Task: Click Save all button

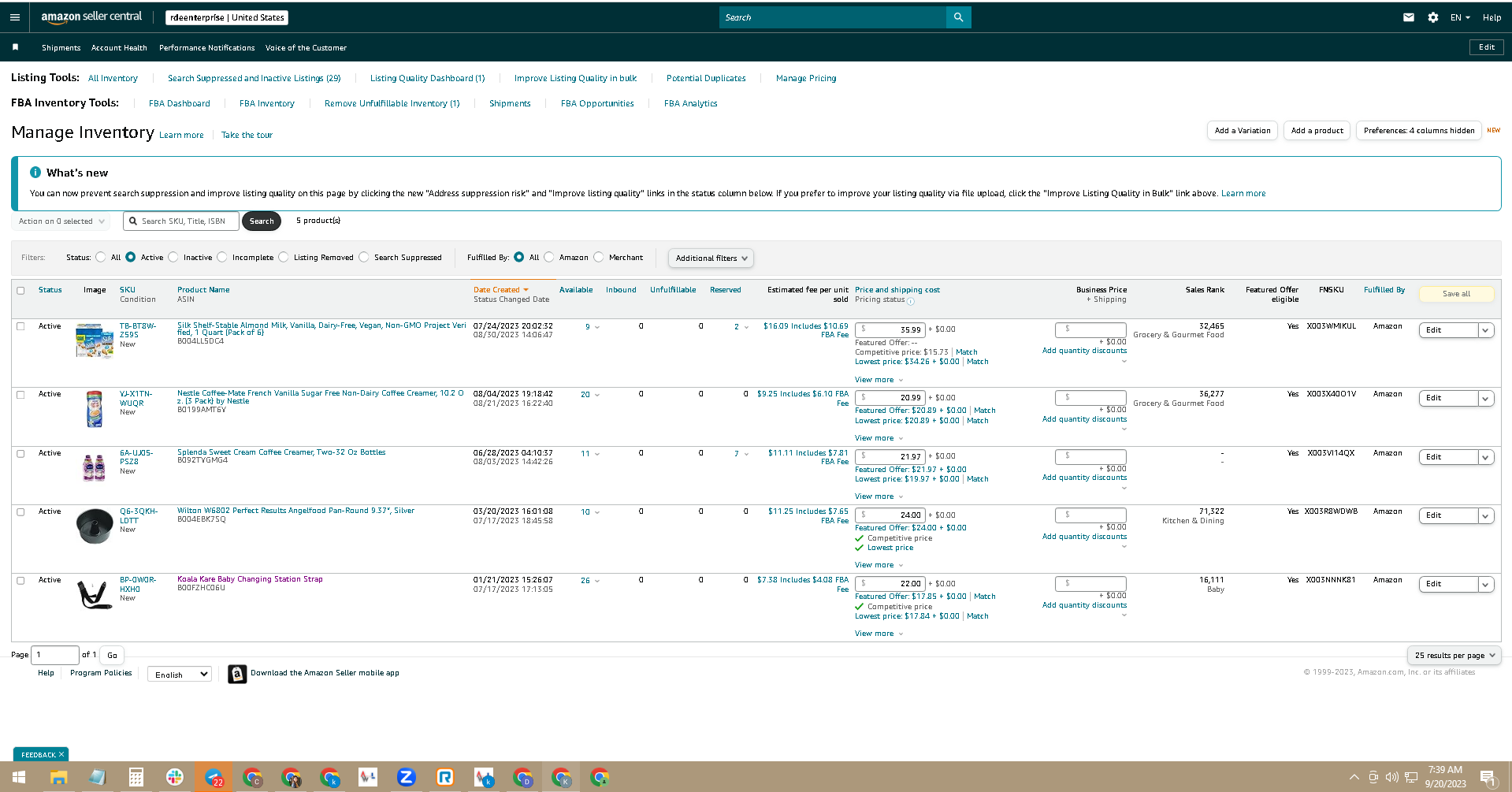Action: (1456, 294)
